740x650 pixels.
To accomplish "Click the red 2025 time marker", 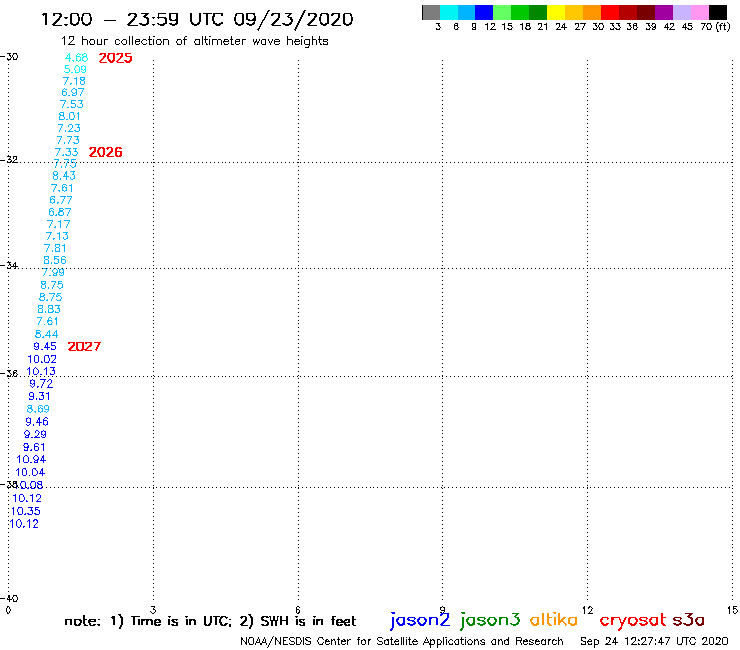I will click(115, 58).
